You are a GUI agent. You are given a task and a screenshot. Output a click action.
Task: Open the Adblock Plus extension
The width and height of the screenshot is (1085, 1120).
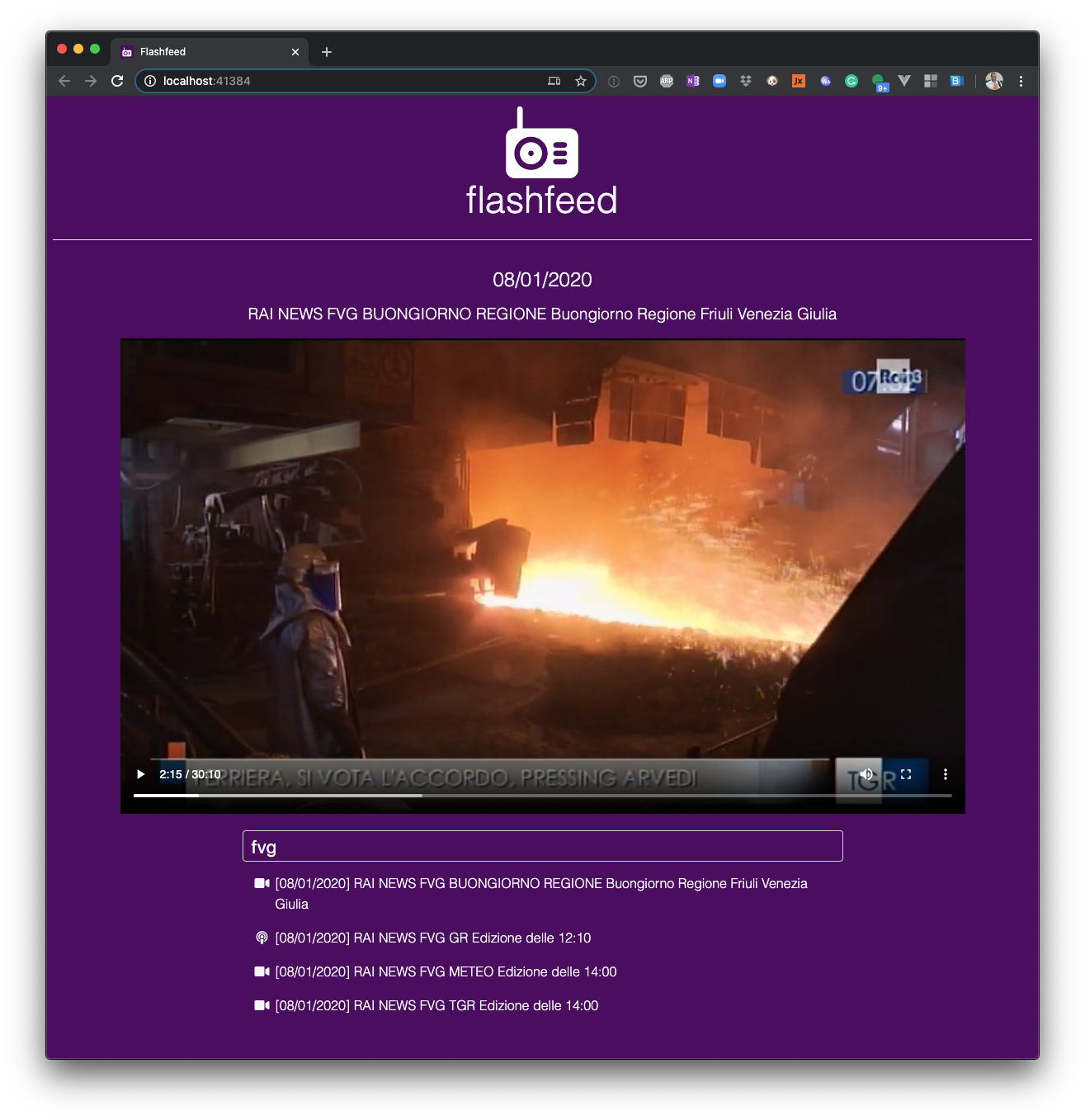tap(667, 81)
